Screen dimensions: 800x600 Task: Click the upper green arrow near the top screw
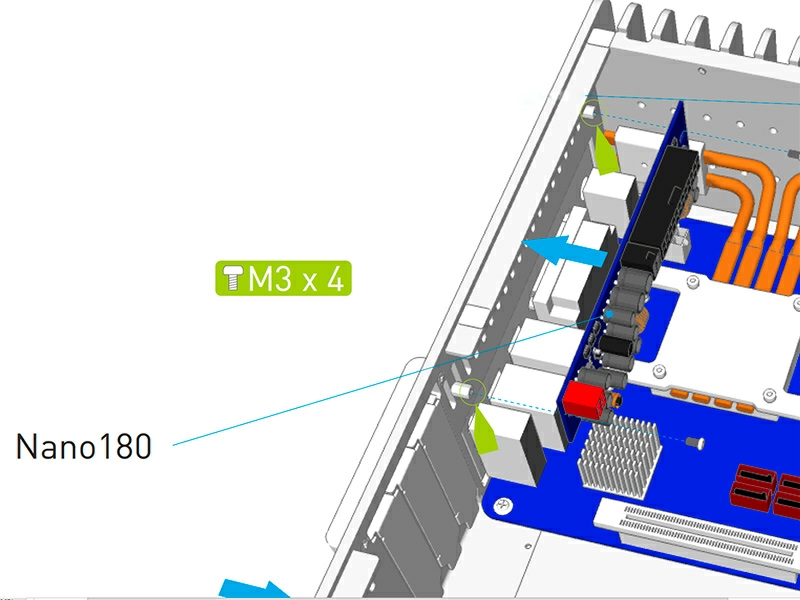606,148
